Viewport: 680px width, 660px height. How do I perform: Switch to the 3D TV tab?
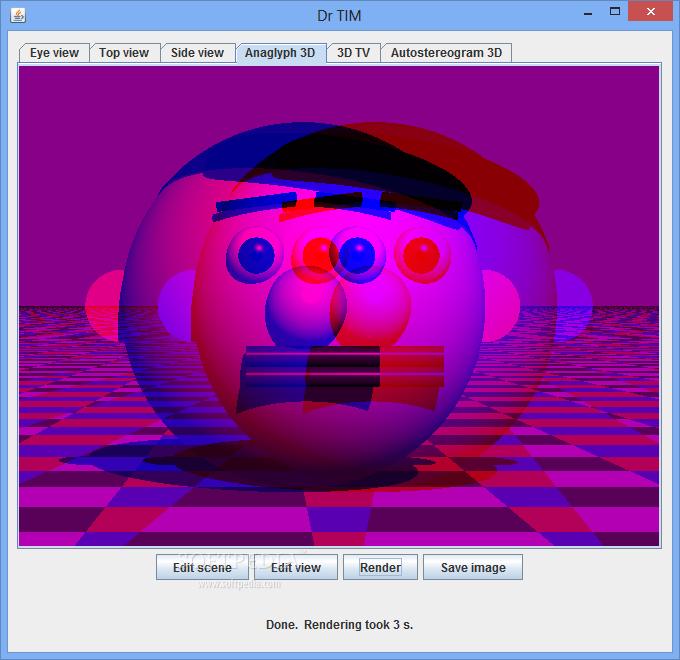tap(353, 53)
